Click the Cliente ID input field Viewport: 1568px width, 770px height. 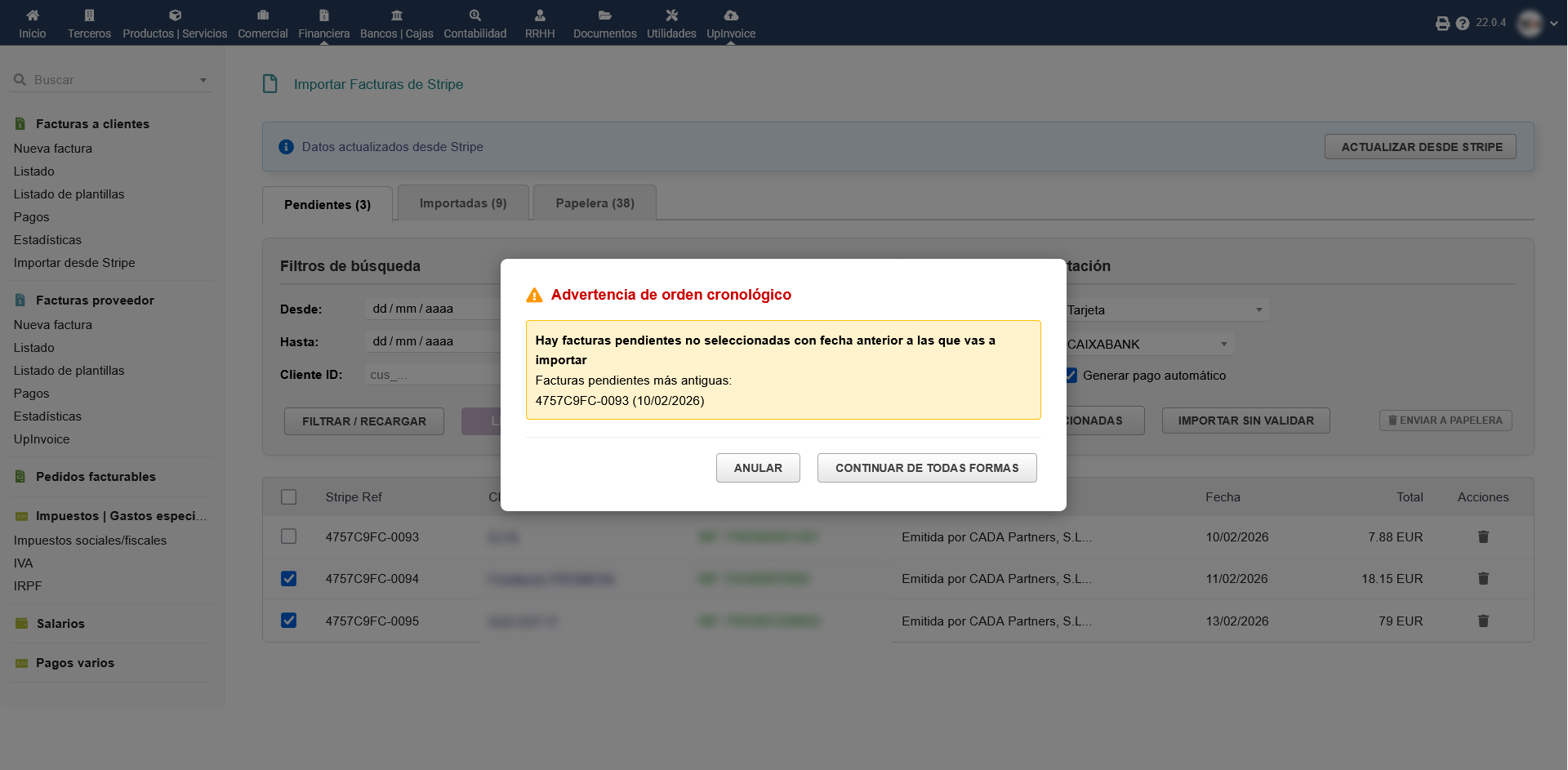coord(434,375)
